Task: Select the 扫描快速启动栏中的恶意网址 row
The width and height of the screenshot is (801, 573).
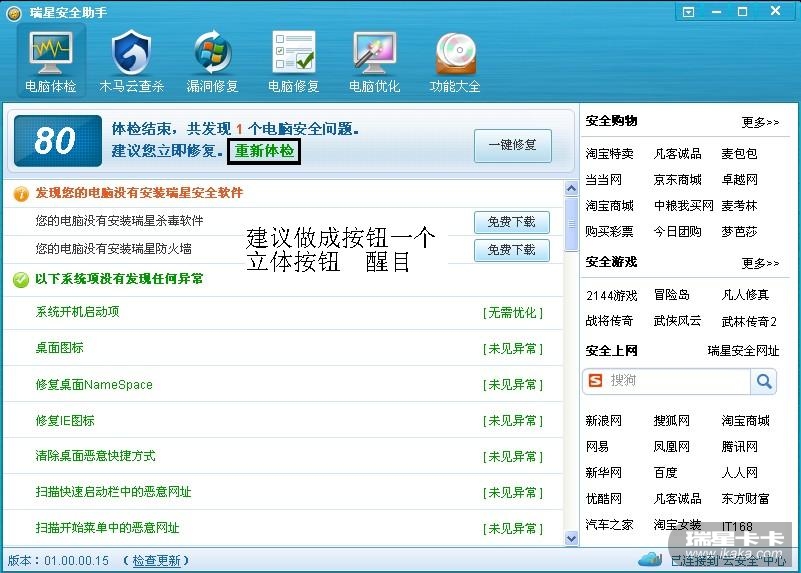Action: point(284,492)
